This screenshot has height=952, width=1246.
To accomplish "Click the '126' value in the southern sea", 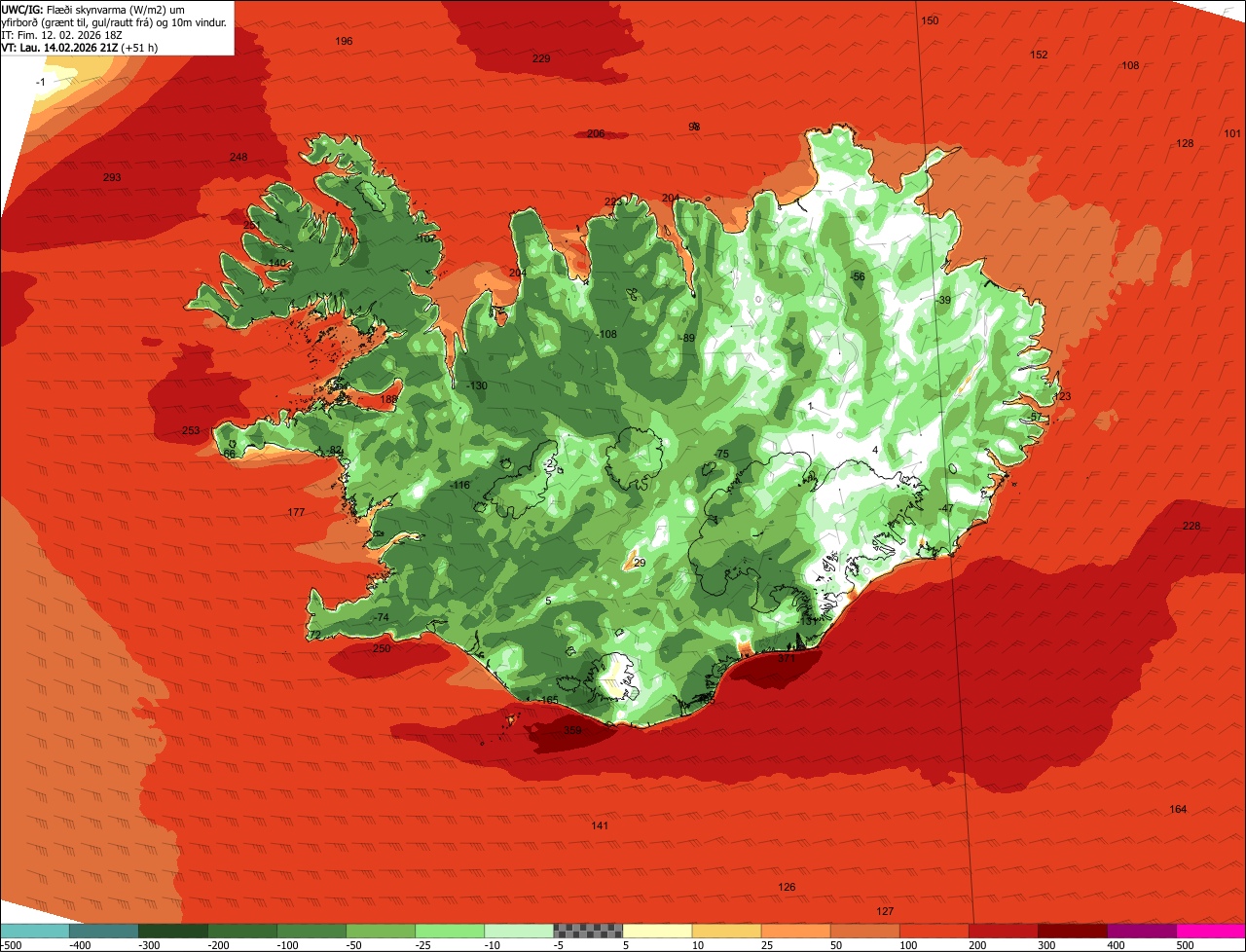I will pos(787,887).
